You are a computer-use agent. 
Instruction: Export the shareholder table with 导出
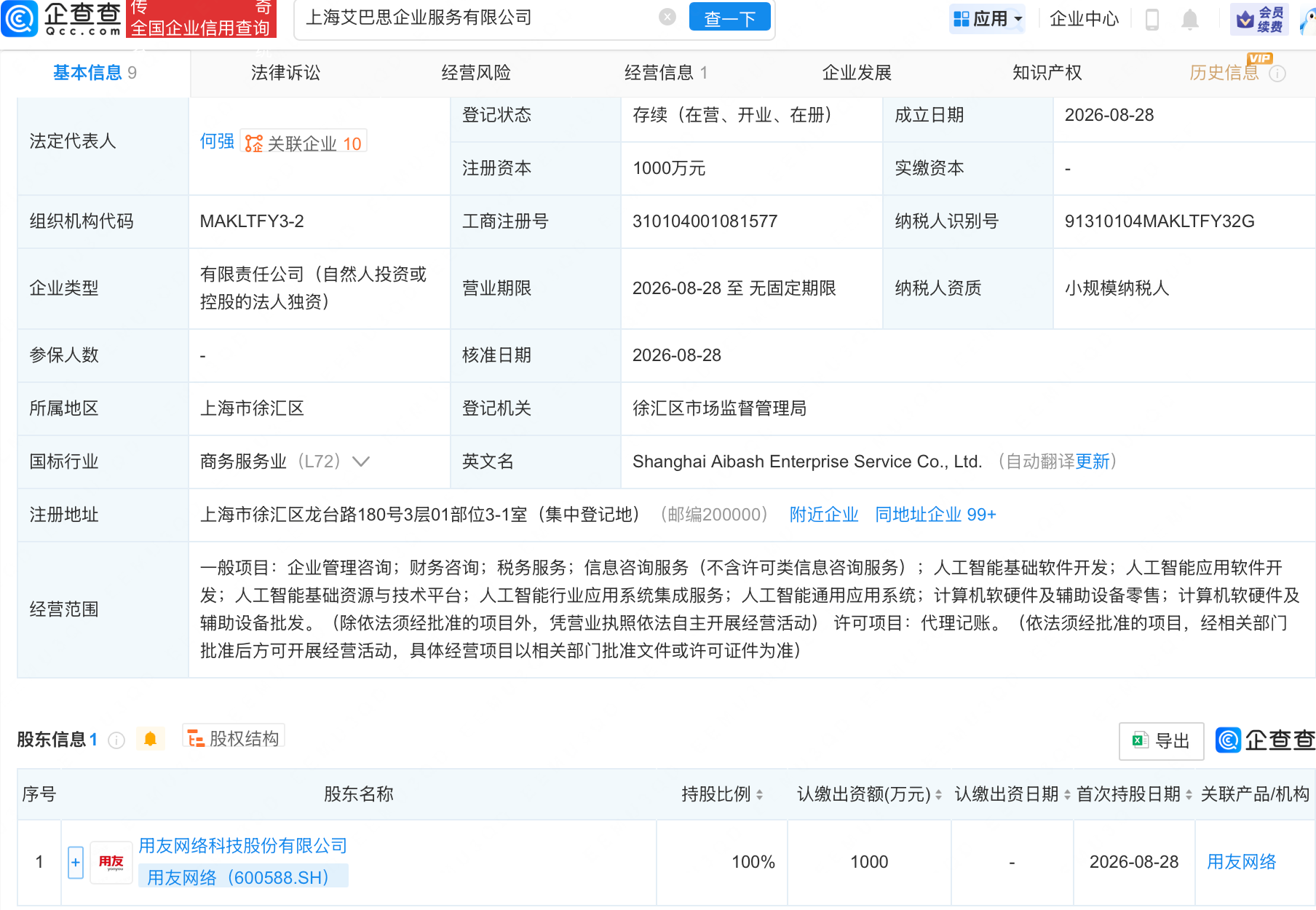pyautogui.click(x=1161, y=741)
